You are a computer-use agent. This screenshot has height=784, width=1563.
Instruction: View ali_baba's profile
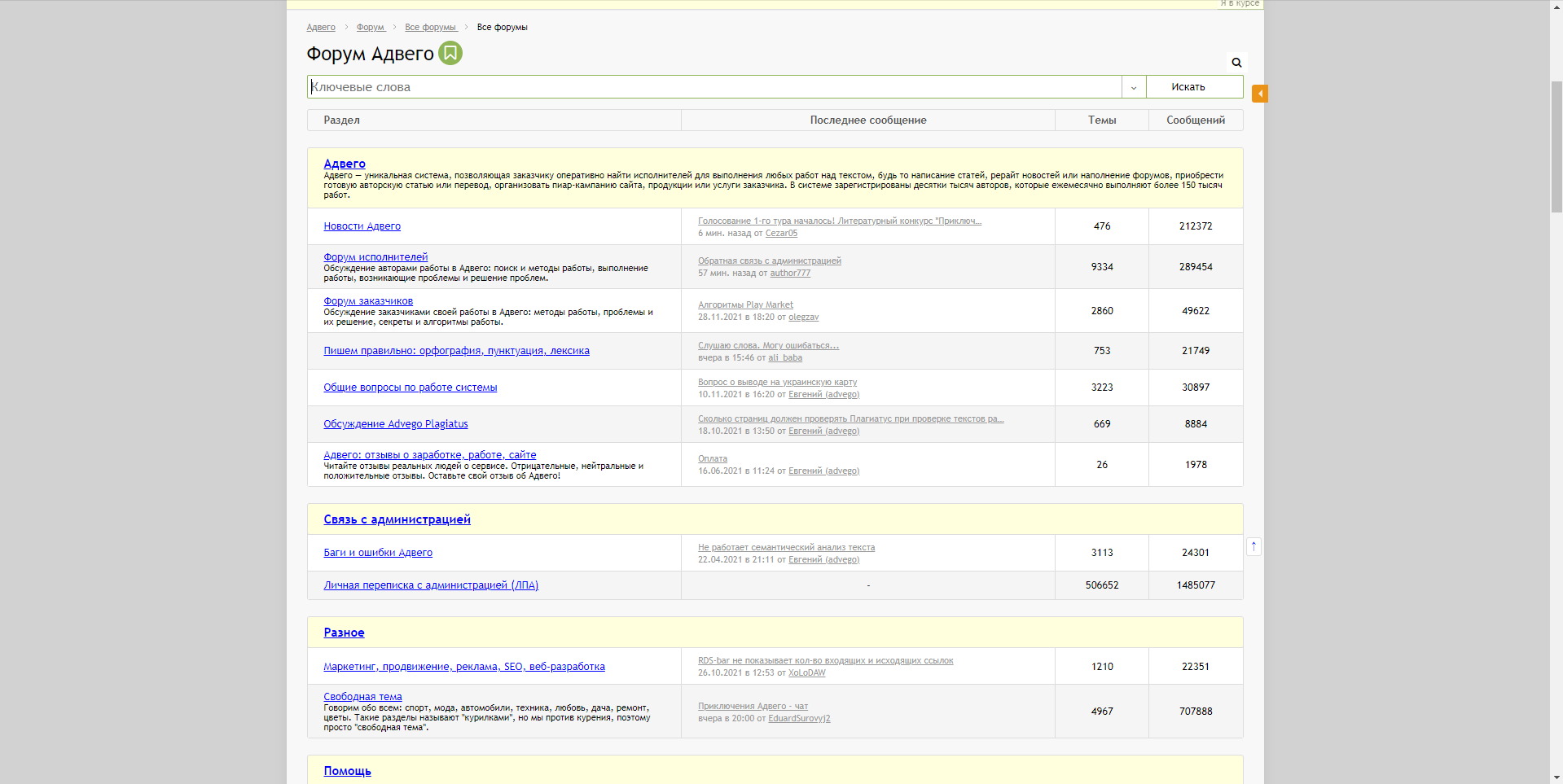pos(785,358)
